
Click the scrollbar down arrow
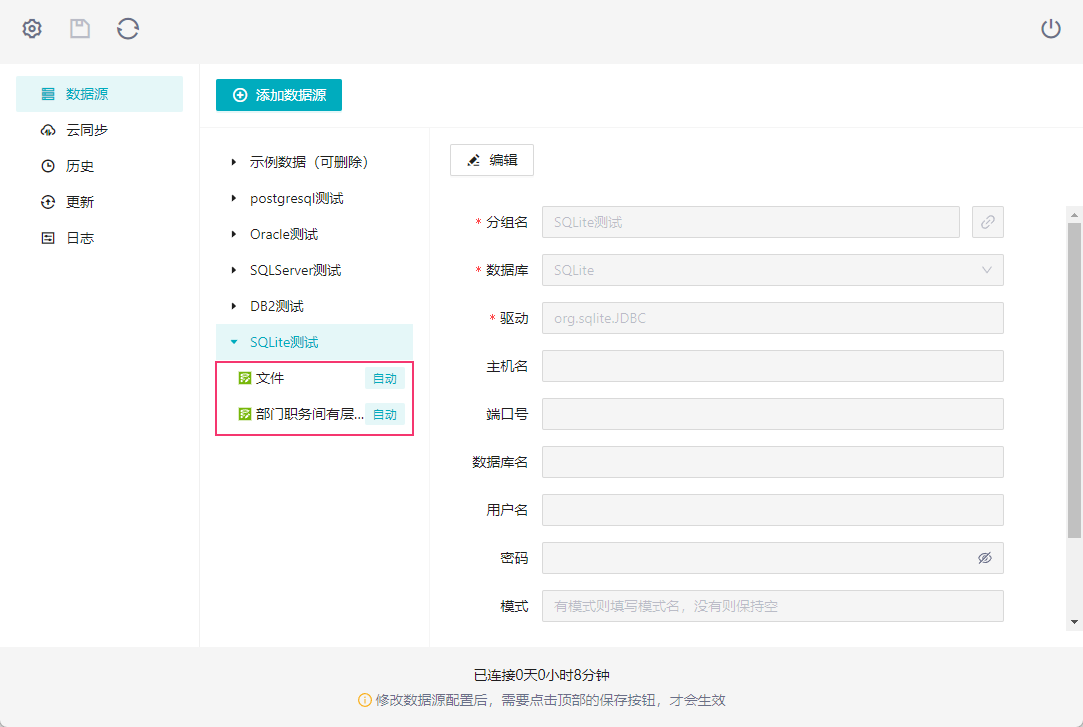pyautogui.click(x=1074, y=622)
